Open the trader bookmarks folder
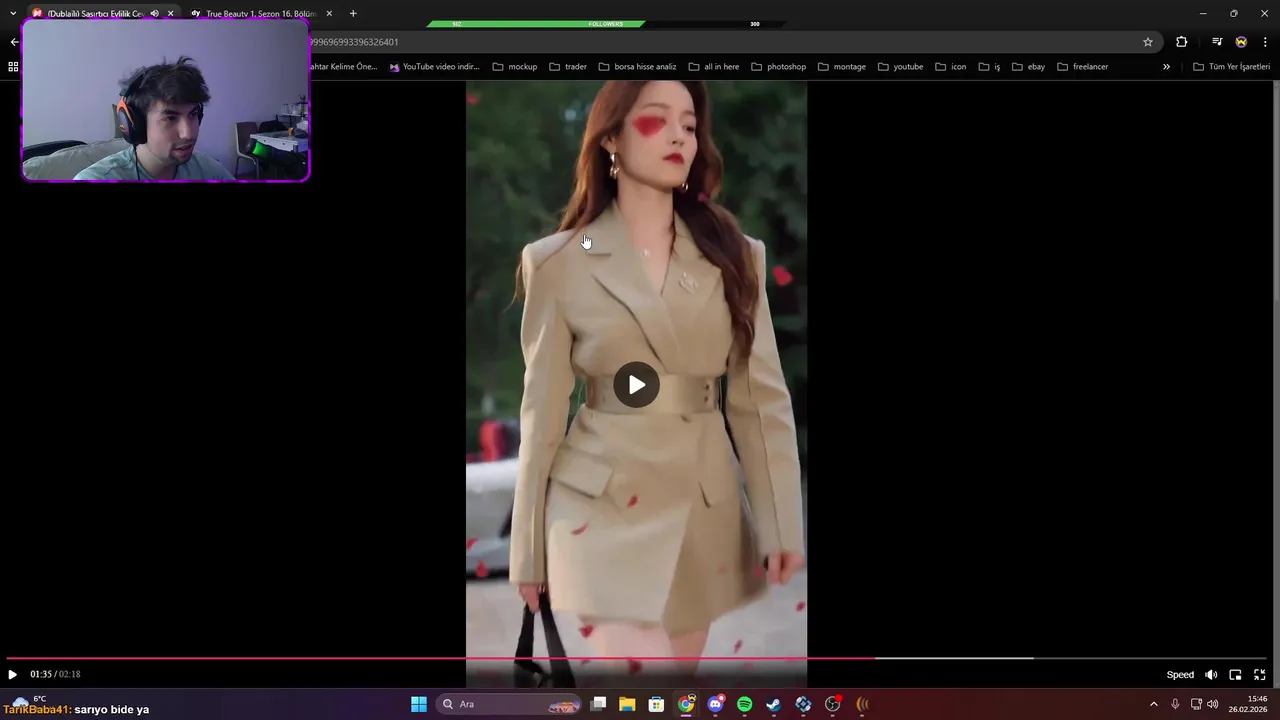The height and width of the screenshot is (720, 1280). tap(568, 67)
